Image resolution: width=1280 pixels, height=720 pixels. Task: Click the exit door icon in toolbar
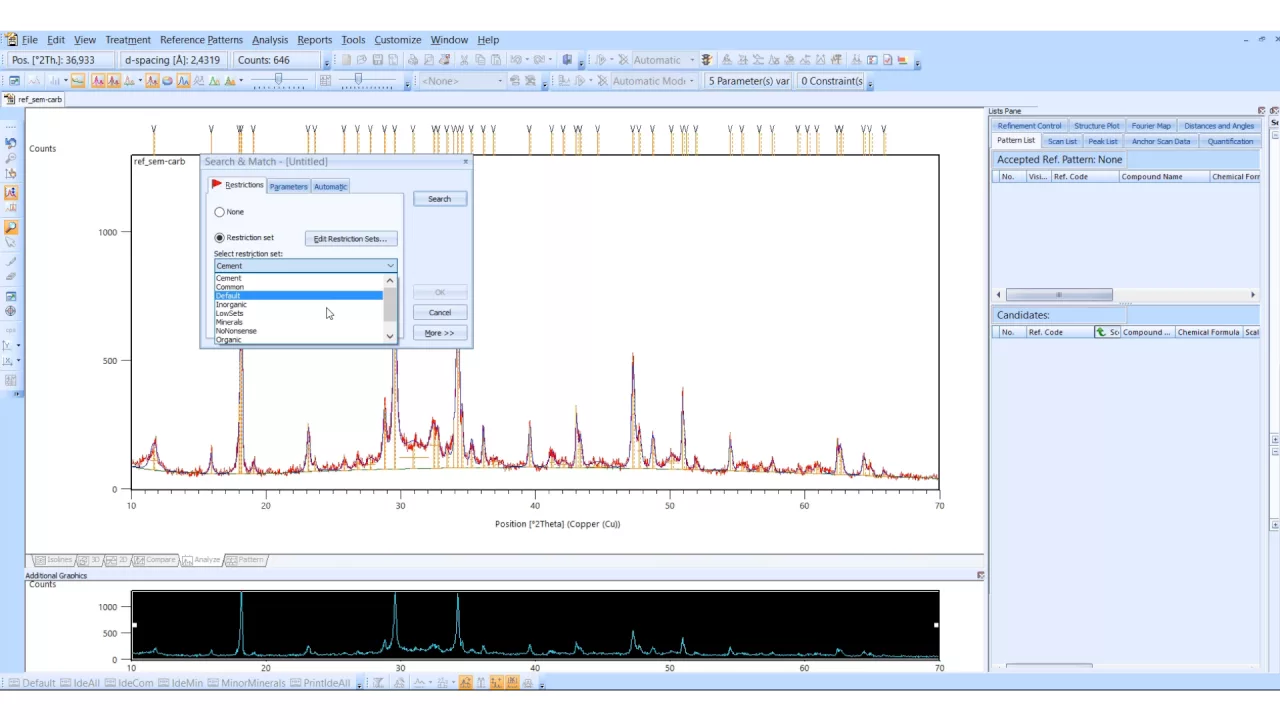[x=567, y=60]
